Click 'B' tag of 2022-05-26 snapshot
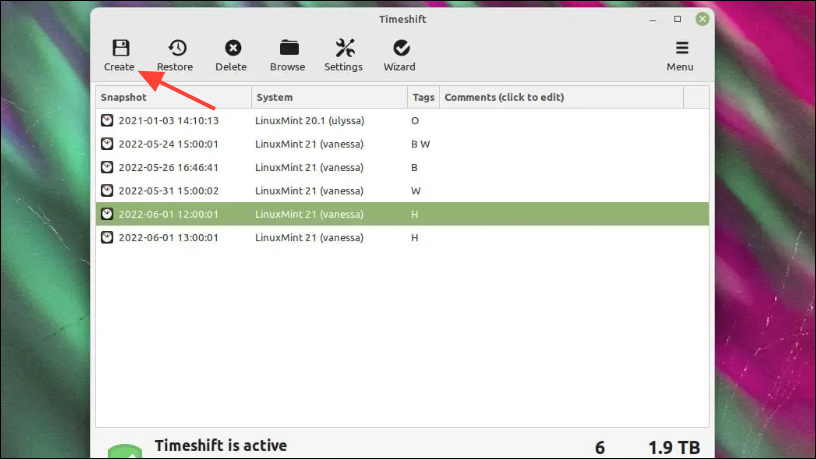The image size is (816, 459). (x=414, y=168)
